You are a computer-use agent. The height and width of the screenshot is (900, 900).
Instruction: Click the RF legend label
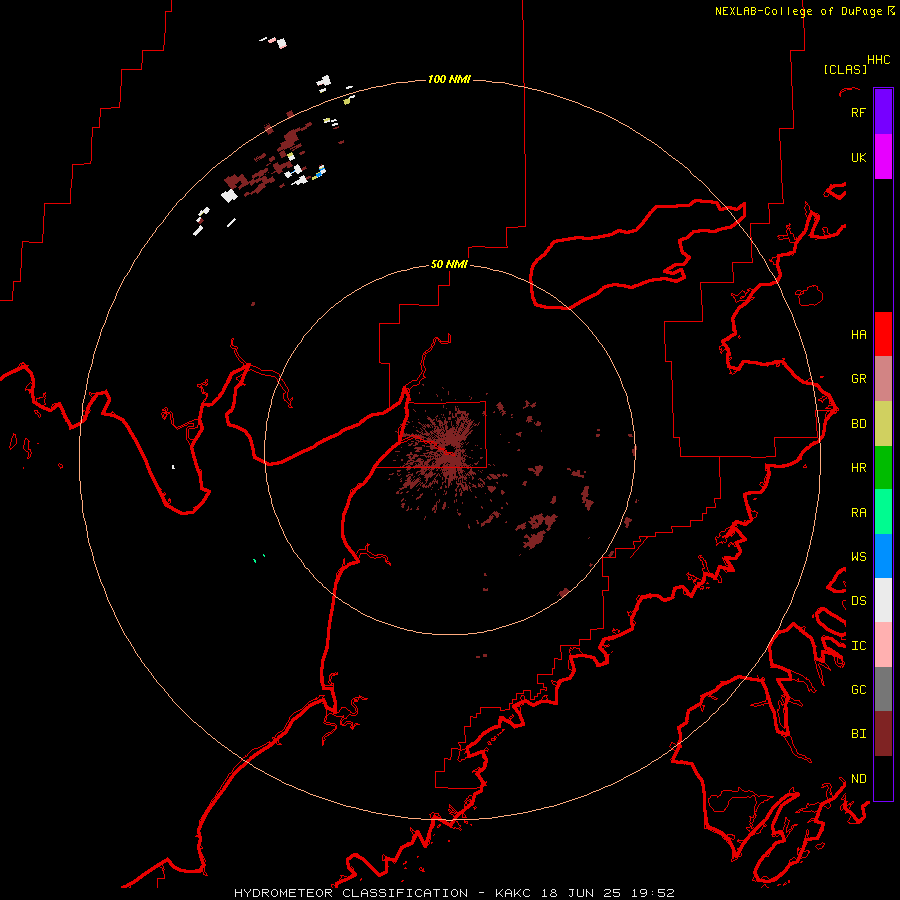pos(858,112)
